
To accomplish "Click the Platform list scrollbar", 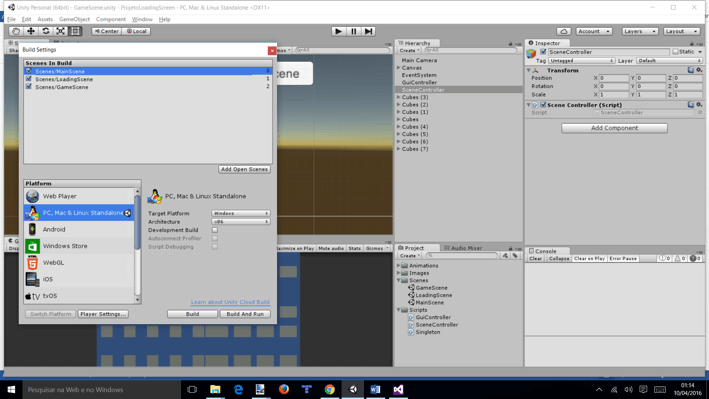I will point(137,222).
